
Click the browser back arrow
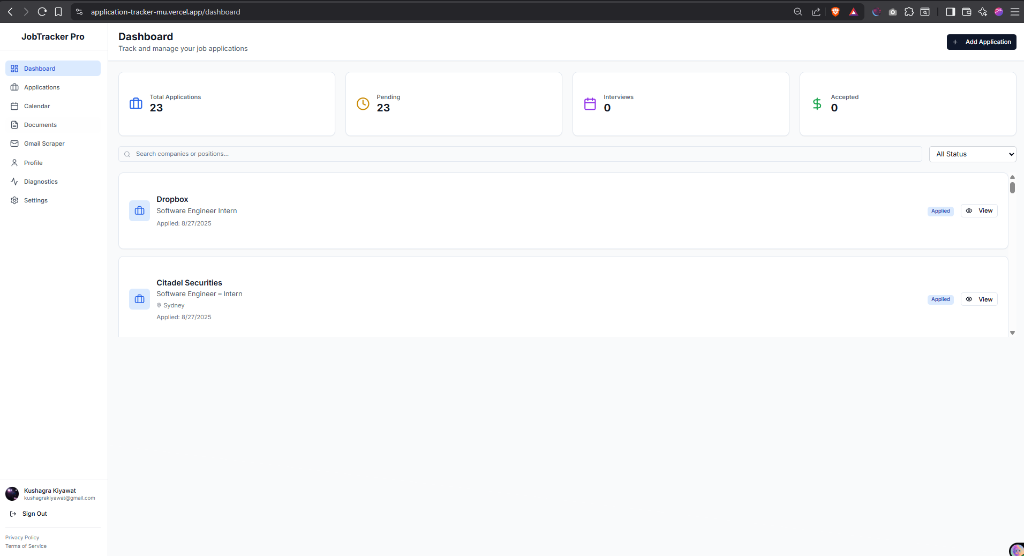(x=10, y=12)
